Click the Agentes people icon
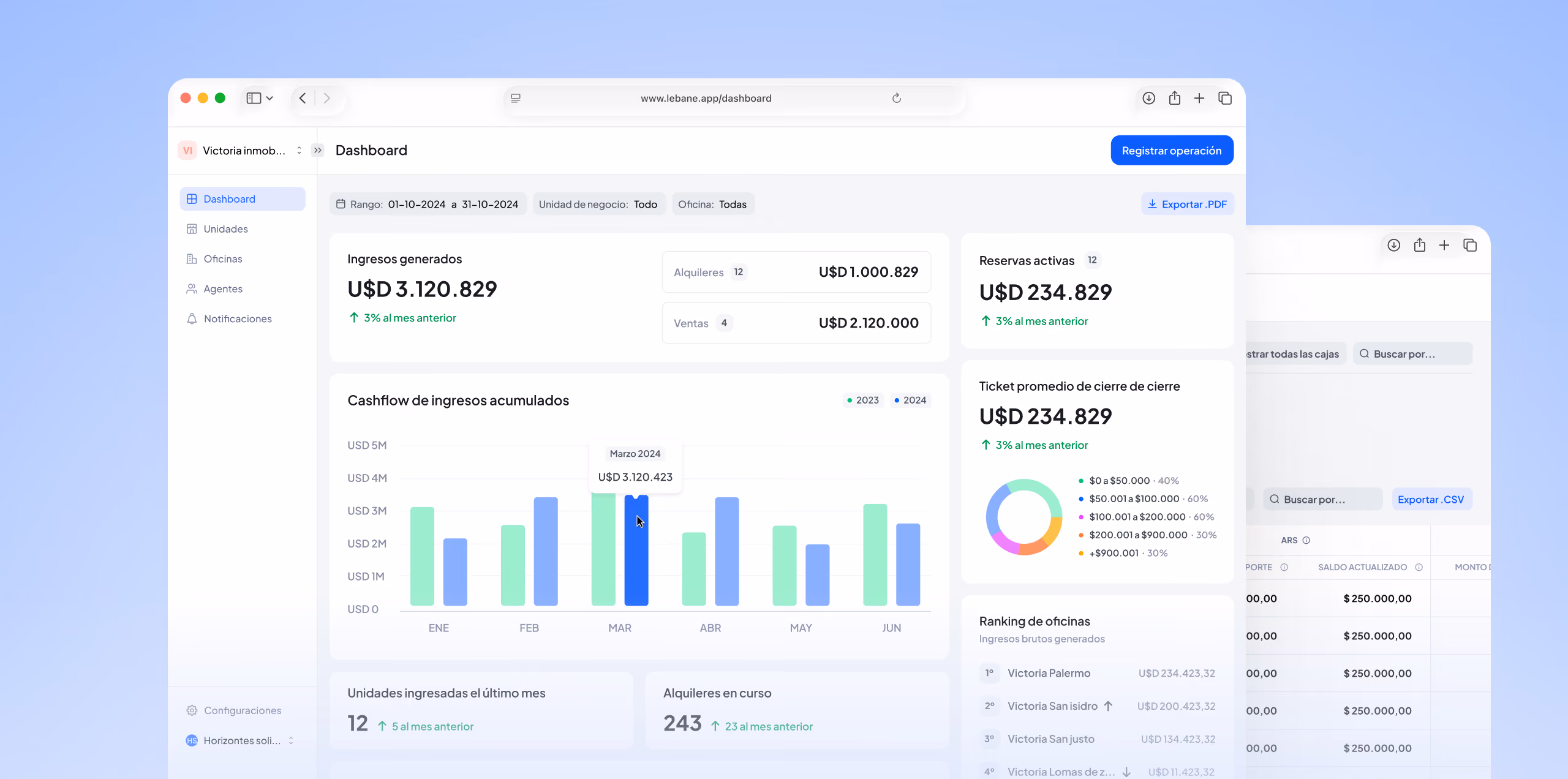This screenshot has width=1568, height=779. (192, 289)
